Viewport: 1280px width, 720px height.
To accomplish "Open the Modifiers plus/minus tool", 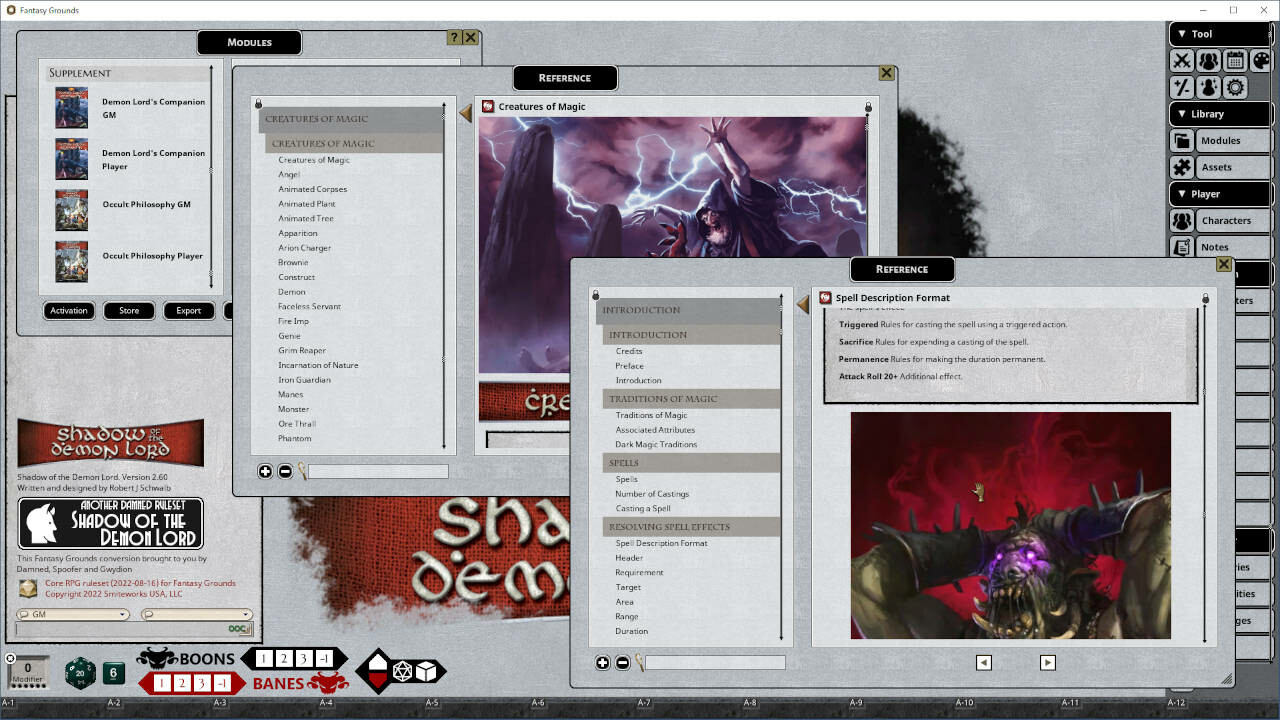I will pyautogui.click(x=1182, y=88).
